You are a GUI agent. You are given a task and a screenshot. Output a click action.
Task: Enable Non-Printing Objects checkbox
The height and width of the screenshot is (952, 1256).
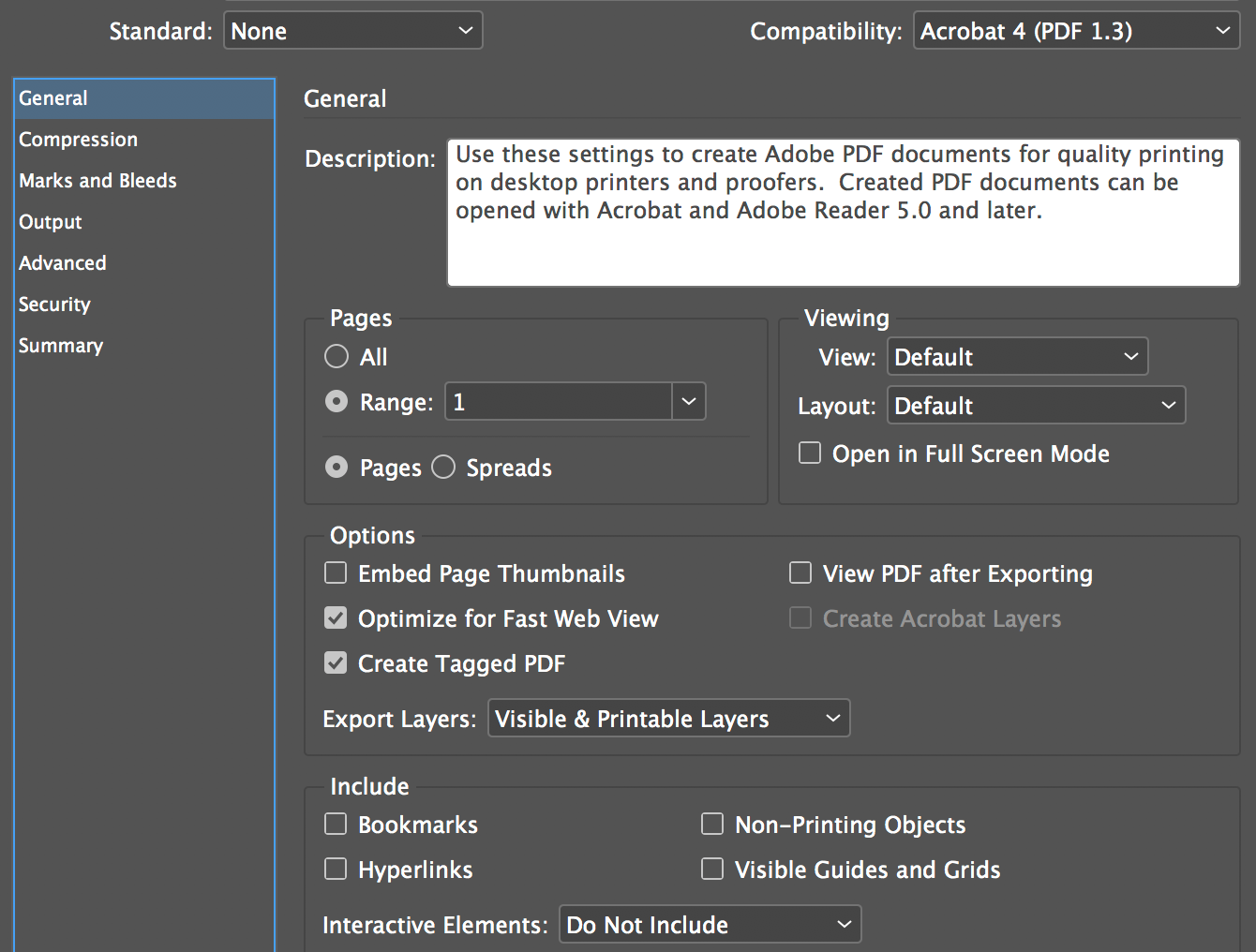[x=712, y=825]
